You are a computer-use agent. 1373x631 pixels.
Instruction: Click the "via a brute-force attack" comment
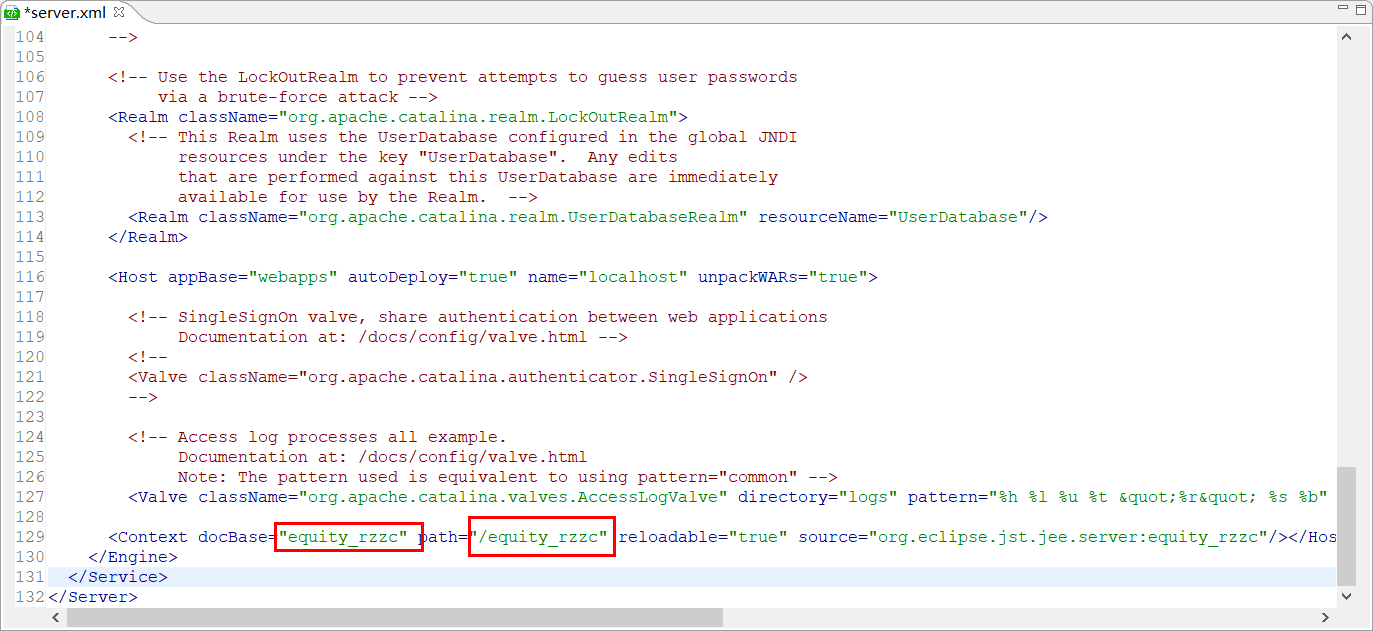(298, 97)
